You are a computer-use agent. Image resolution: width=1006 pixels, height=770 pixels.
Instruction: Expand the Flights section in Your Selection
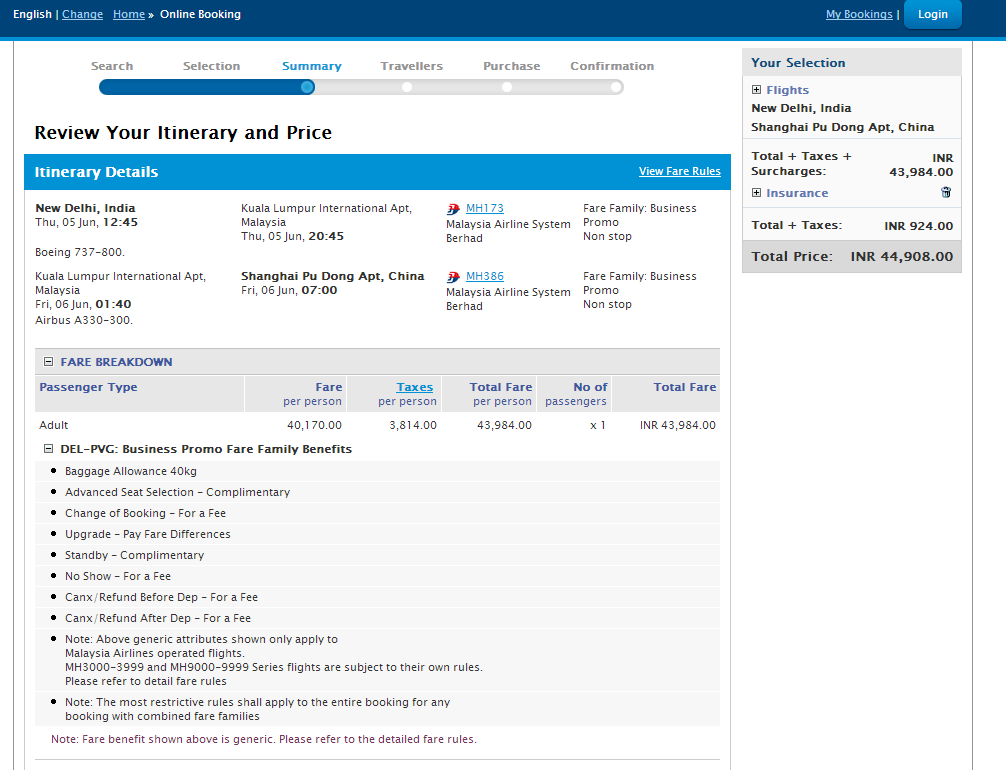(x=757, y=90)
